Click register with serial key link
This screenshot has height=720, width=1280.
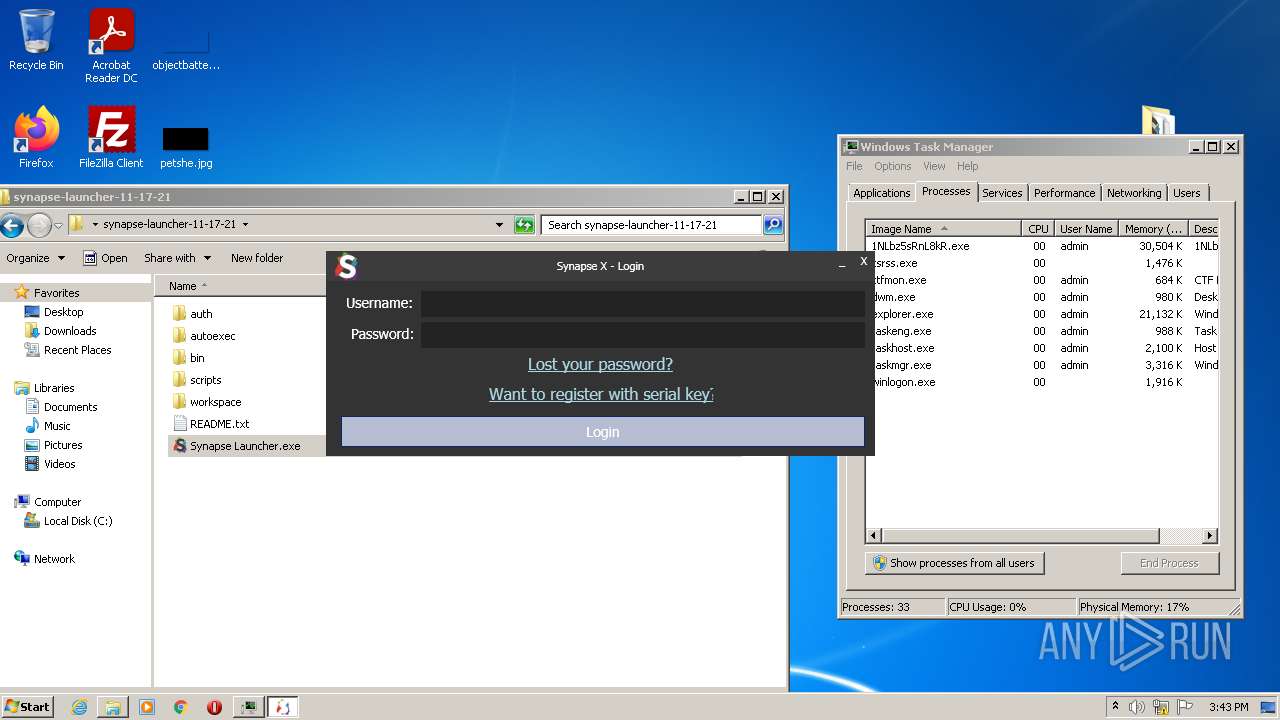point(600,394)
